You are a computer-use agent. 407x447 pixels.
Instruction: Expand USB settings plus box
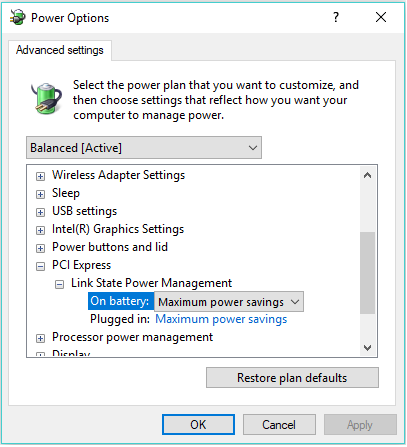[x=40, y=212]
